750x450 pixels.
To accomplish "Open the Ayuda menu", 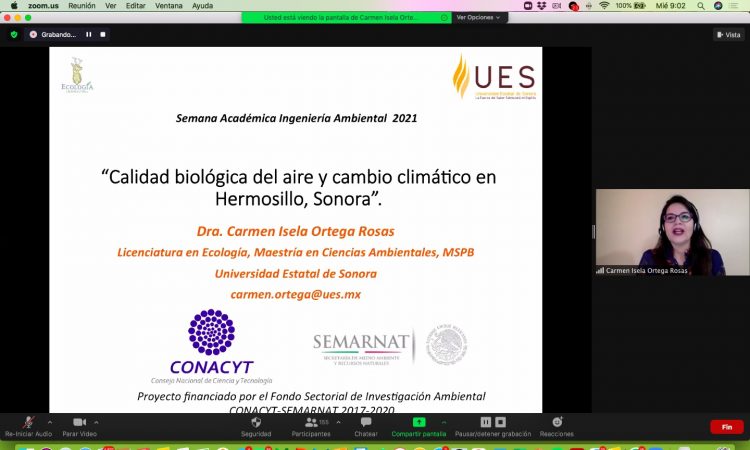I will 202,6.
